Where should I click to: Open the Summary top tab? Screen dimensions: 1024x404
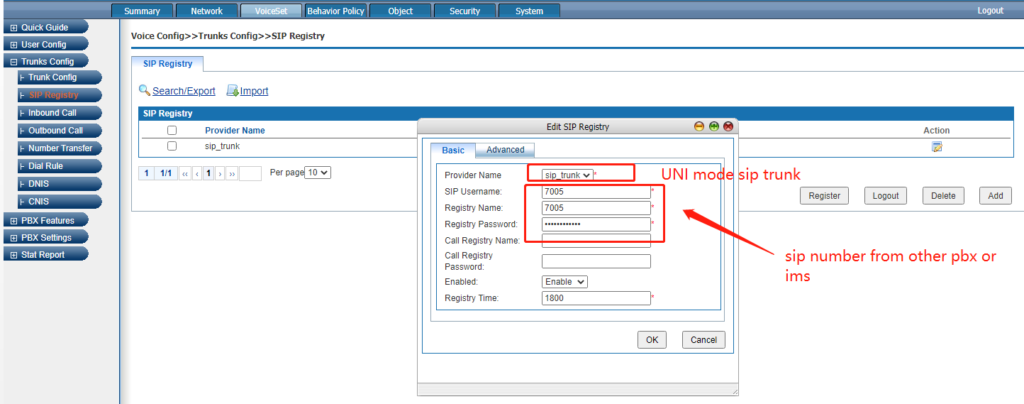tap(142, 11)
